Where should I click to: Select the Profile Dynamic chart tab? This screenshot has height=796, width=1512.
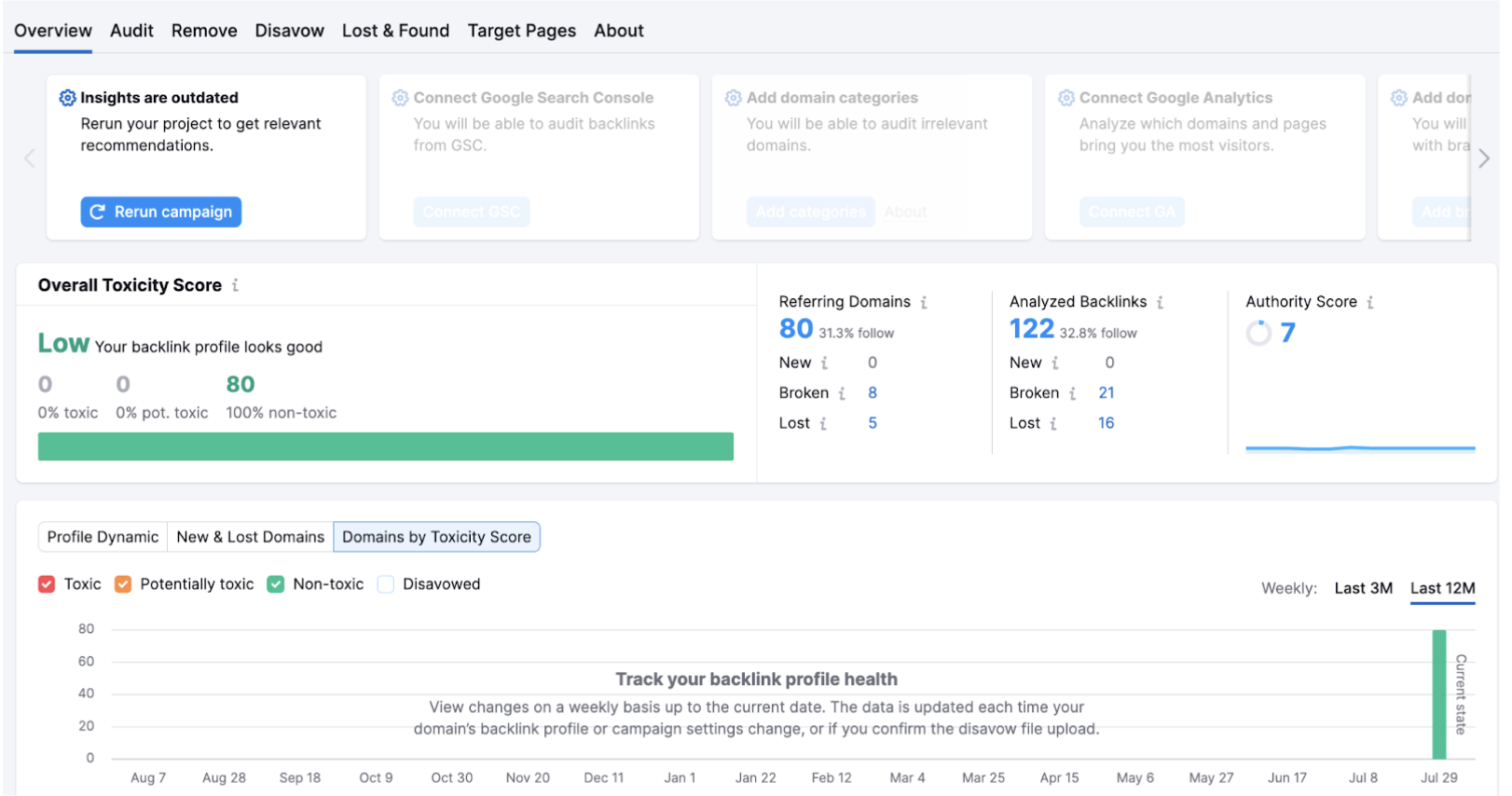pyautogui.click(x=103, y=537)
